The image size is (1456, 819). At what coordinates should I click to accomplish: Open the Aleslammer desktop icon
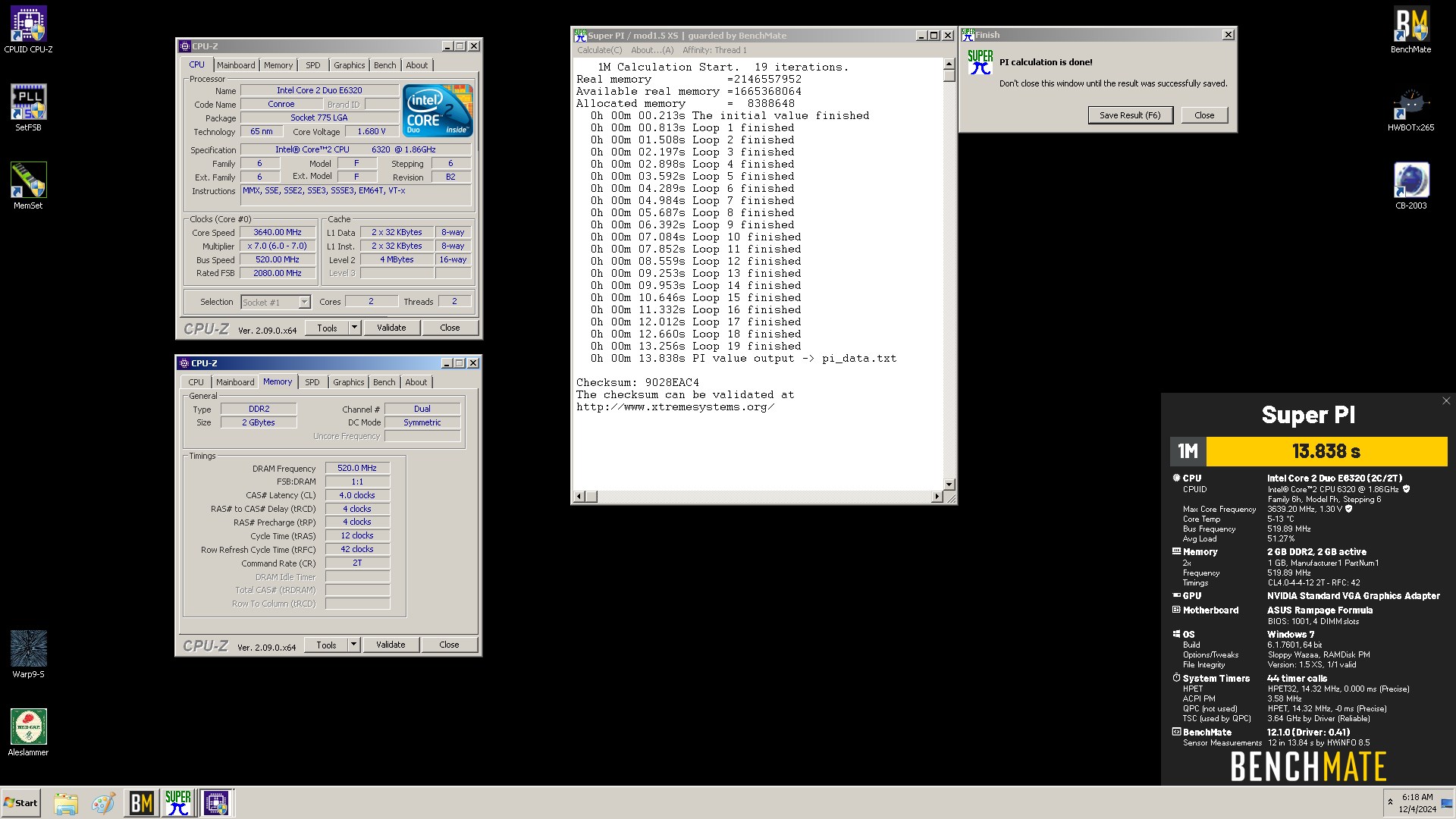[28, 733]
